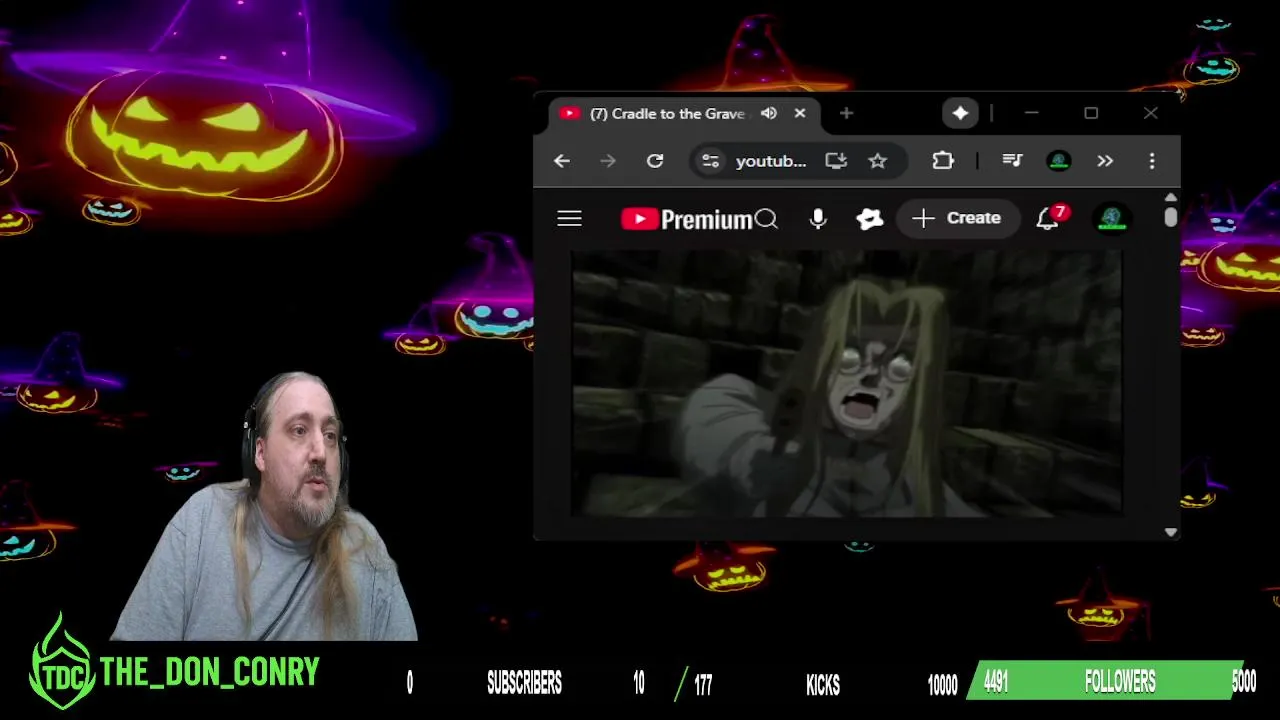This screenshot has height=720, width=1280.
Task: Click the page scroll up arrow
Action: pos(1171,197)
